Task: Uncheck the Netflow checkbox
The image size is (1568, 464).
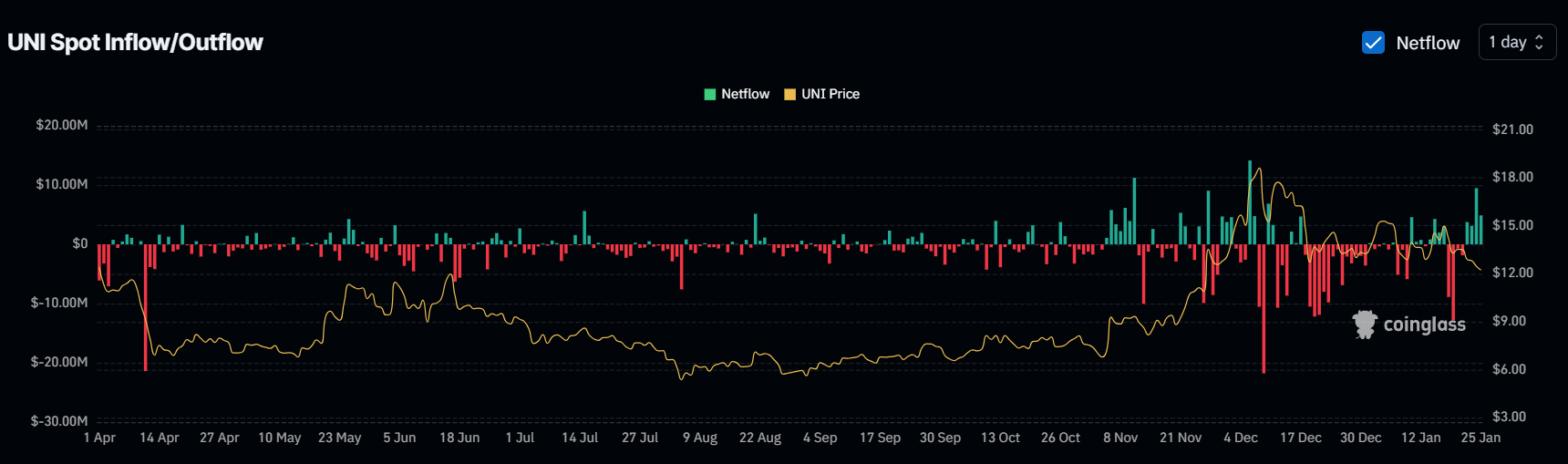Action: point(1373,42)
